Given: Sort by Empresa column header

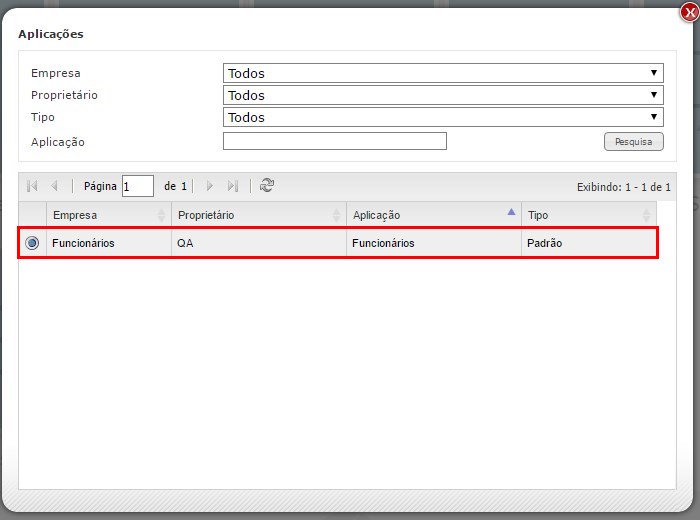Looking at the screenshot, I should pyautogui.click(x=109, y=215).
